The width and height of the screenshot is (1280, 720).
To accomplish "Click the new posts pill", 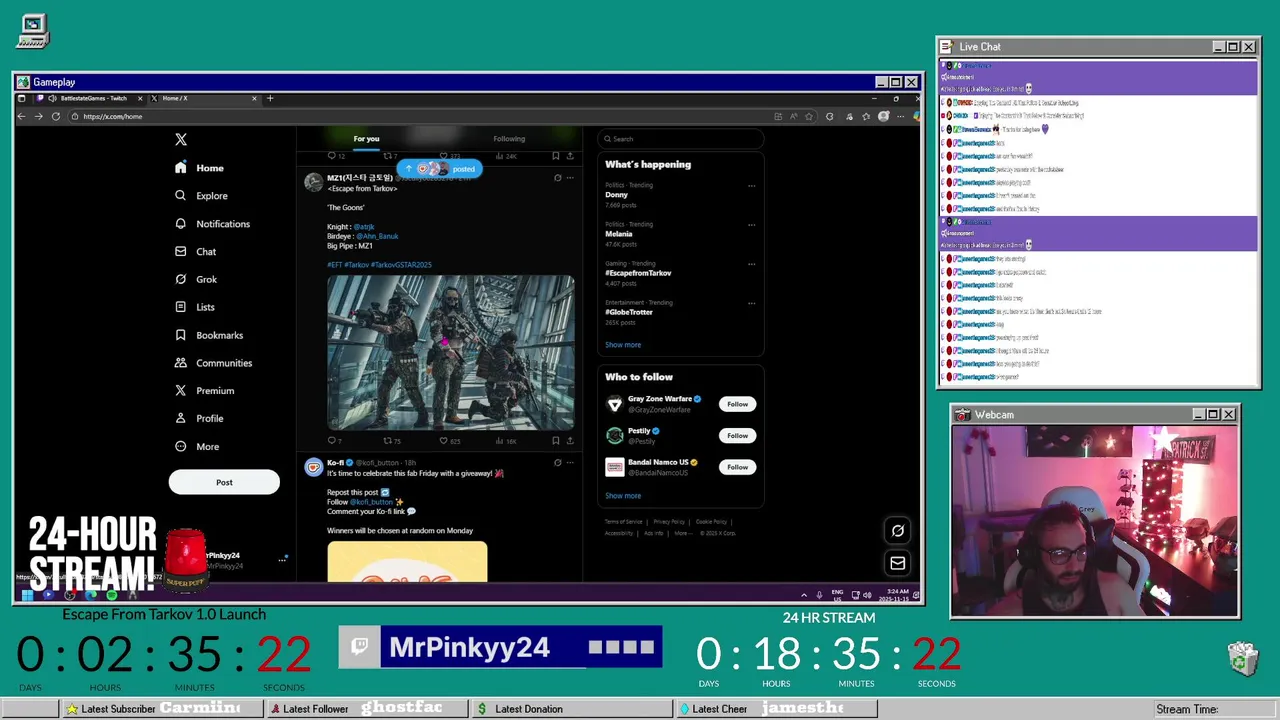I will [x=441, y=169].
